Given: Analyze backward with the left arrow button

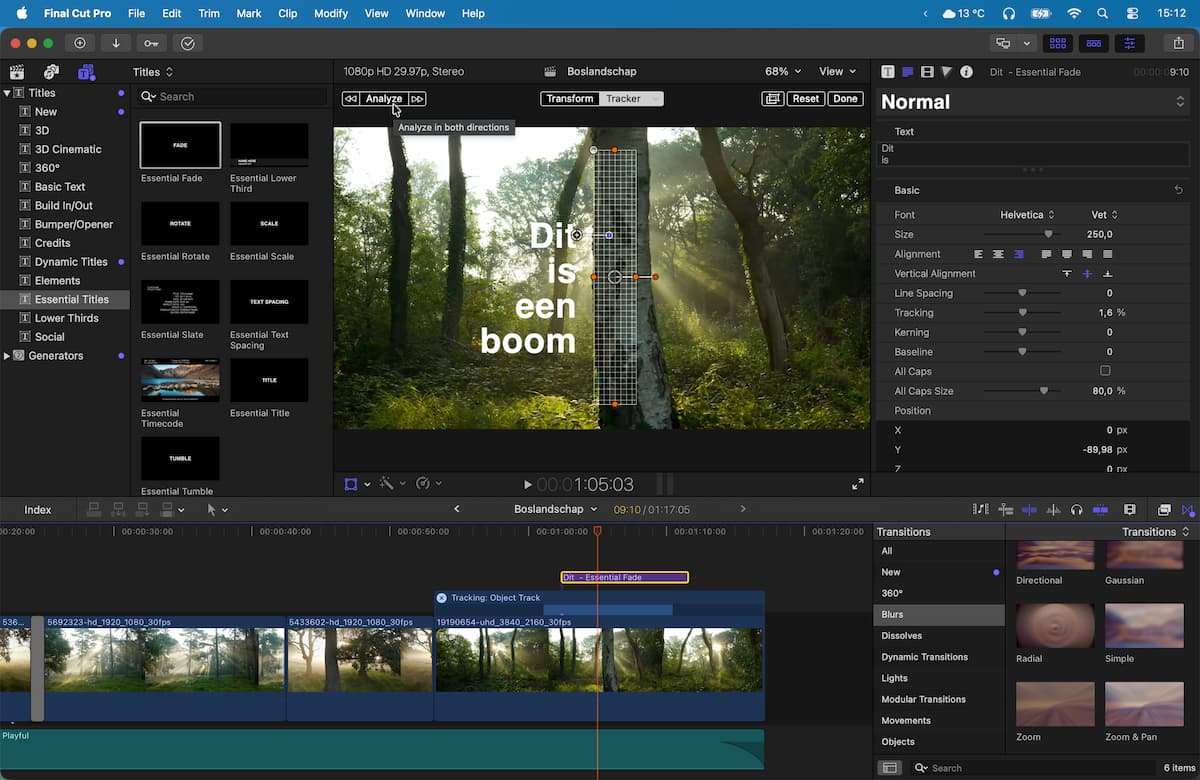Looking at the screenshot, I should click(350, 99).
